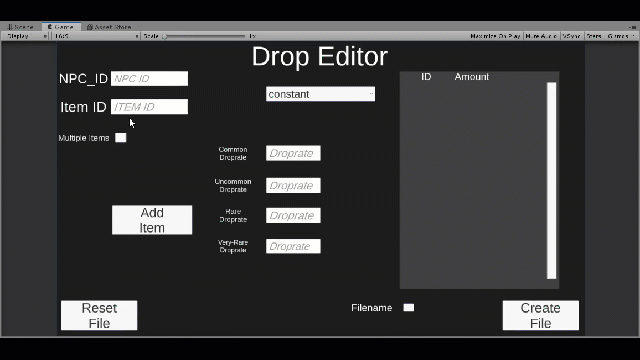
Task: Enable the Multiple Items checkbox
Action: click(x=120, y=138)
